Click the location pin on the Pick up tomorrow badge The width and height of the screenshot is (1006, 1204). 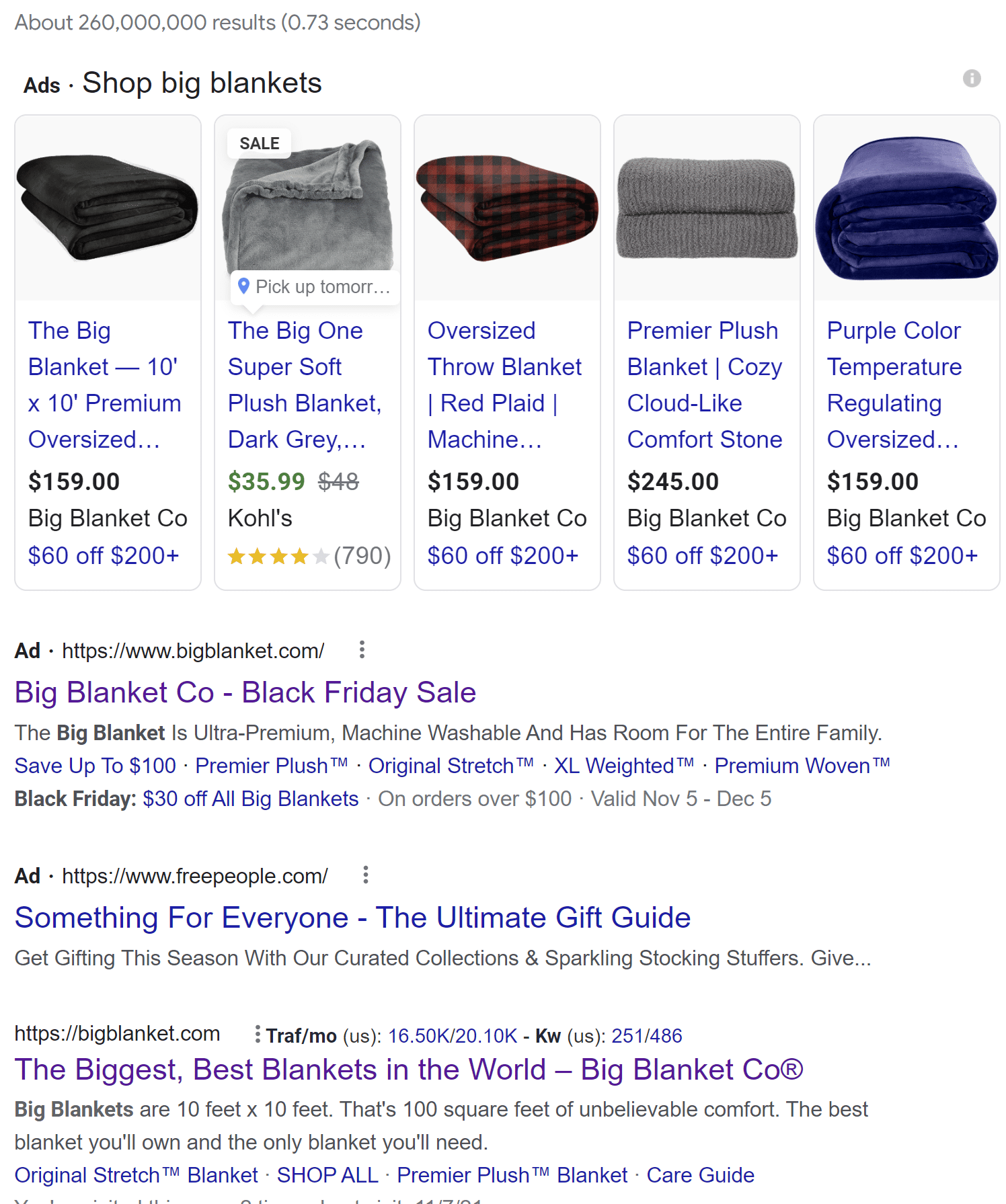click(x=243, y=286)
